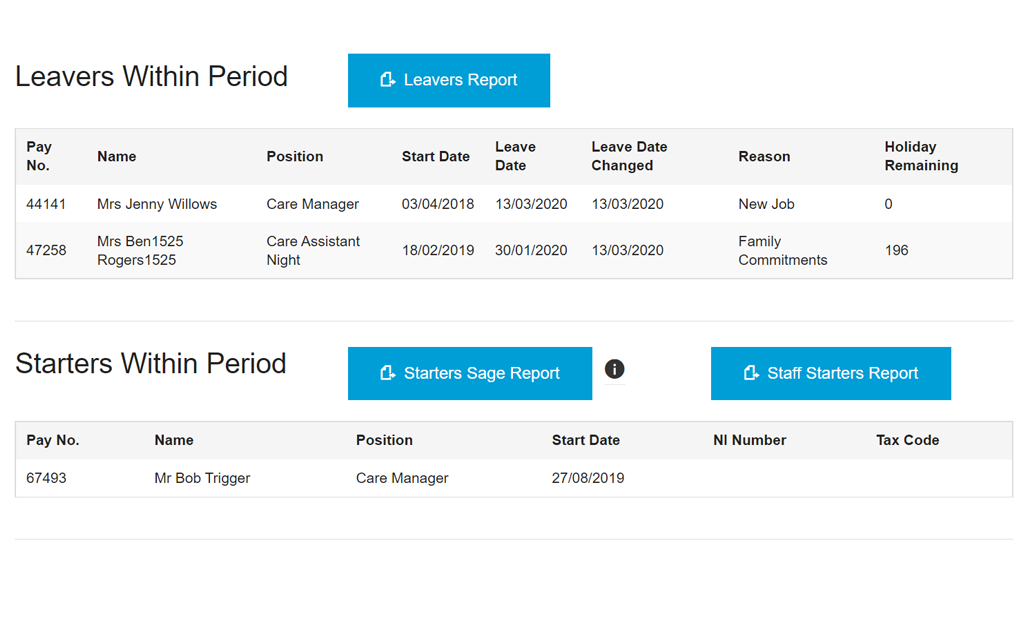Click the download icon on Leavers Report button
The height and width of the screenshot is (631, 1024).
click(x=389, y=80)
